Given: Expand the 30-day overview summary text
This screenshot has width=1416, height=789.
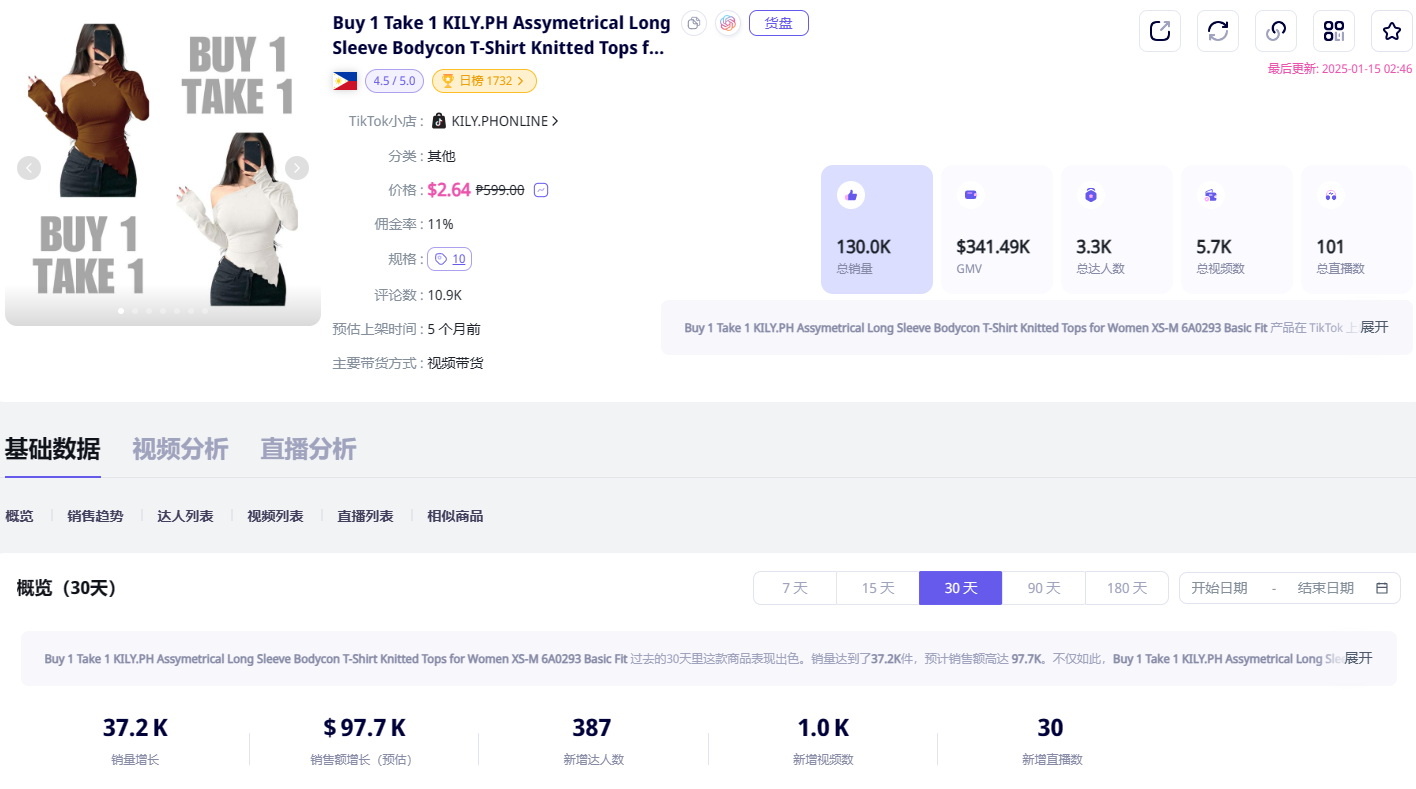Looking at the screenshot, I should (x=1358, y=658).
